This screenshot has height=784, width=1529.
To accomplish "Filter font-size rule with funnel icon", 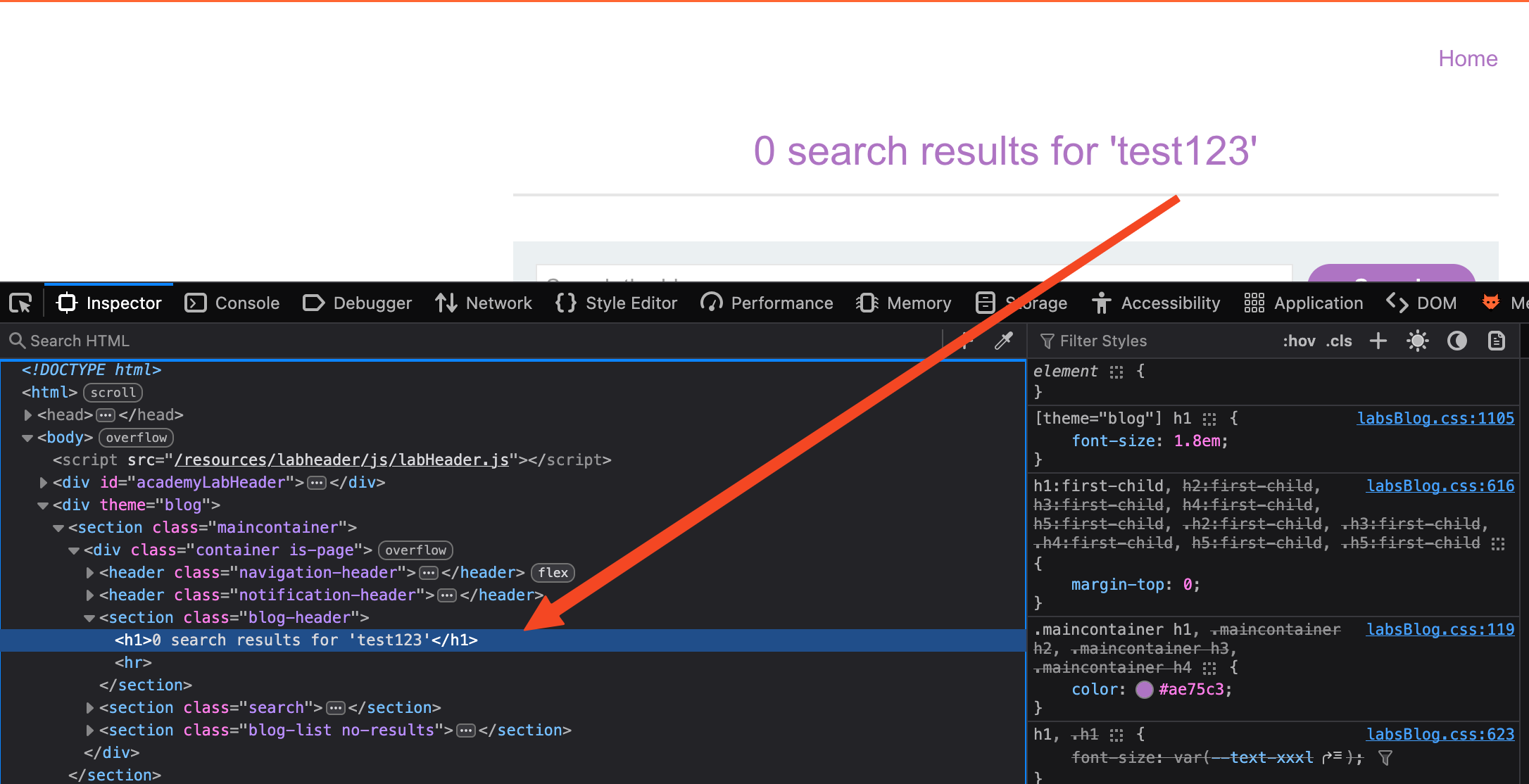I will coord(1385,758).
